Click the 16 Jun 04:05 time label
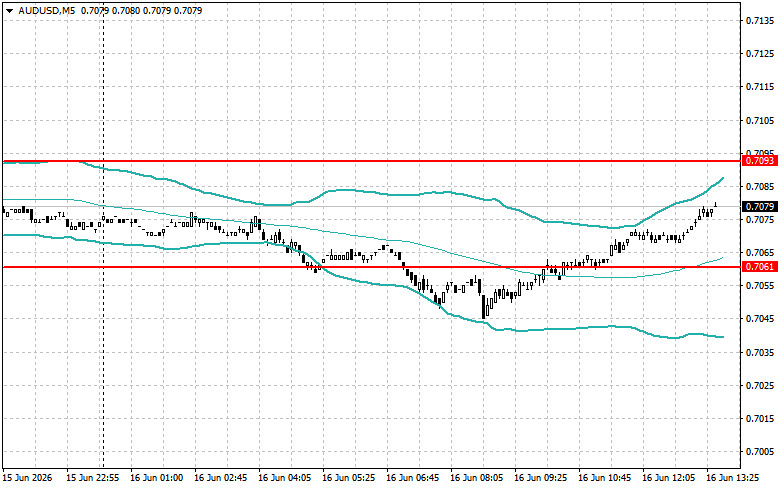 coord(284,478)
